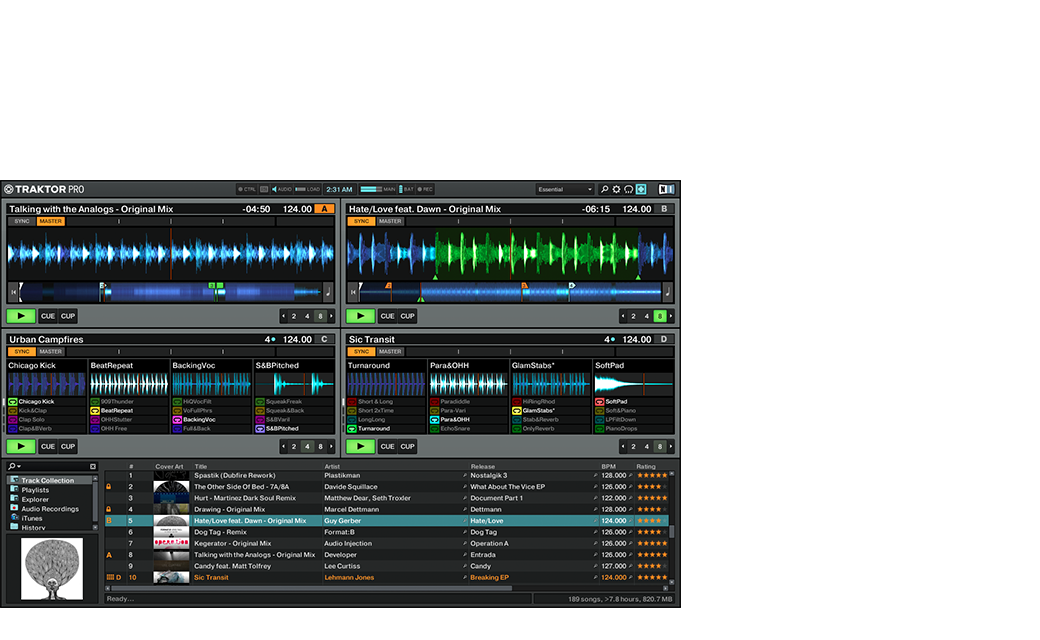Toggle MASTER on Deck A
Image resolution: width=1040 pixels, height=640 pixels.
tap(50, 222)
